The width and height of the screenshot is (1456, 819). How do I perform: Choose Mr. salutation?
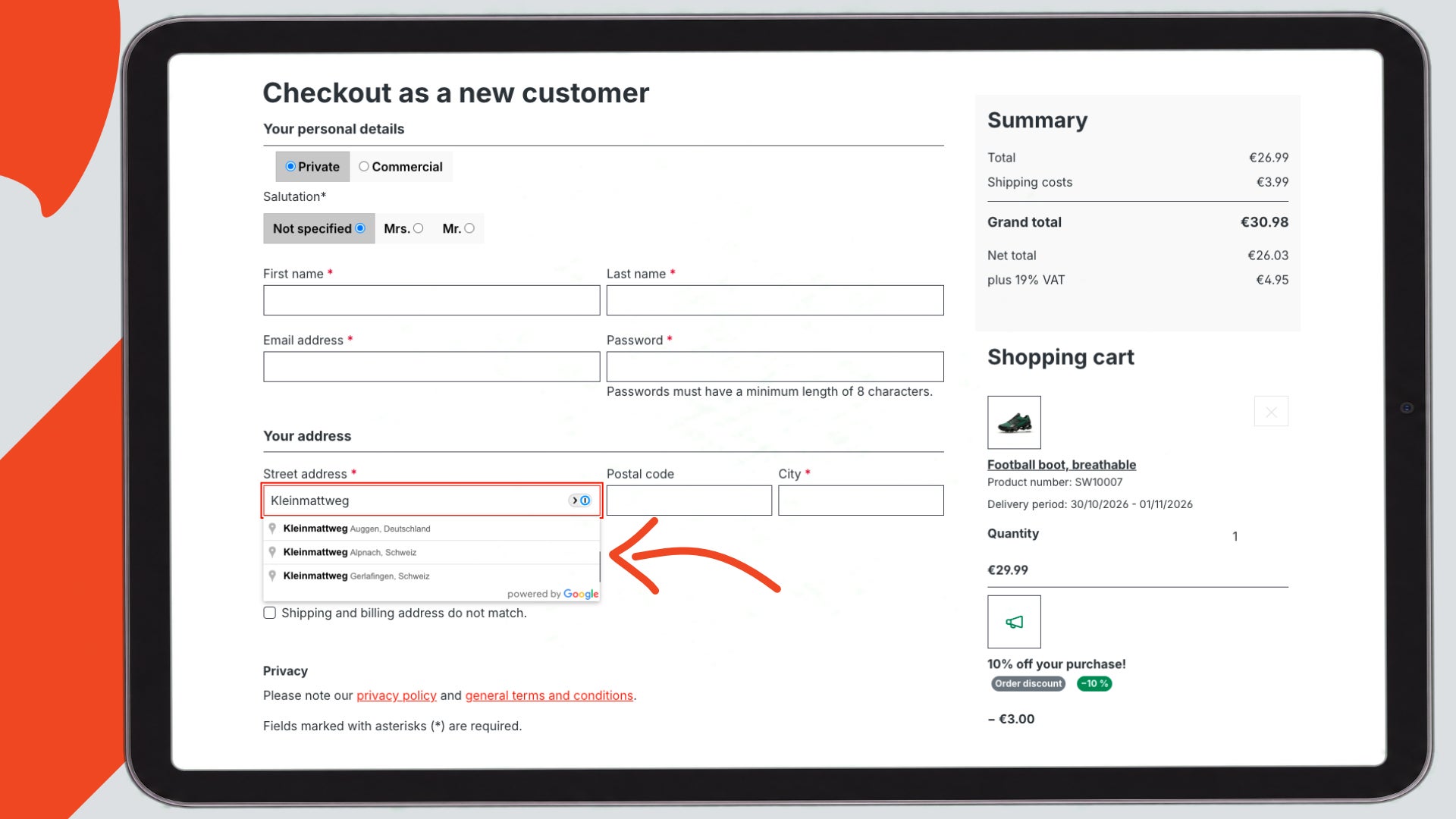pos(469,228)
